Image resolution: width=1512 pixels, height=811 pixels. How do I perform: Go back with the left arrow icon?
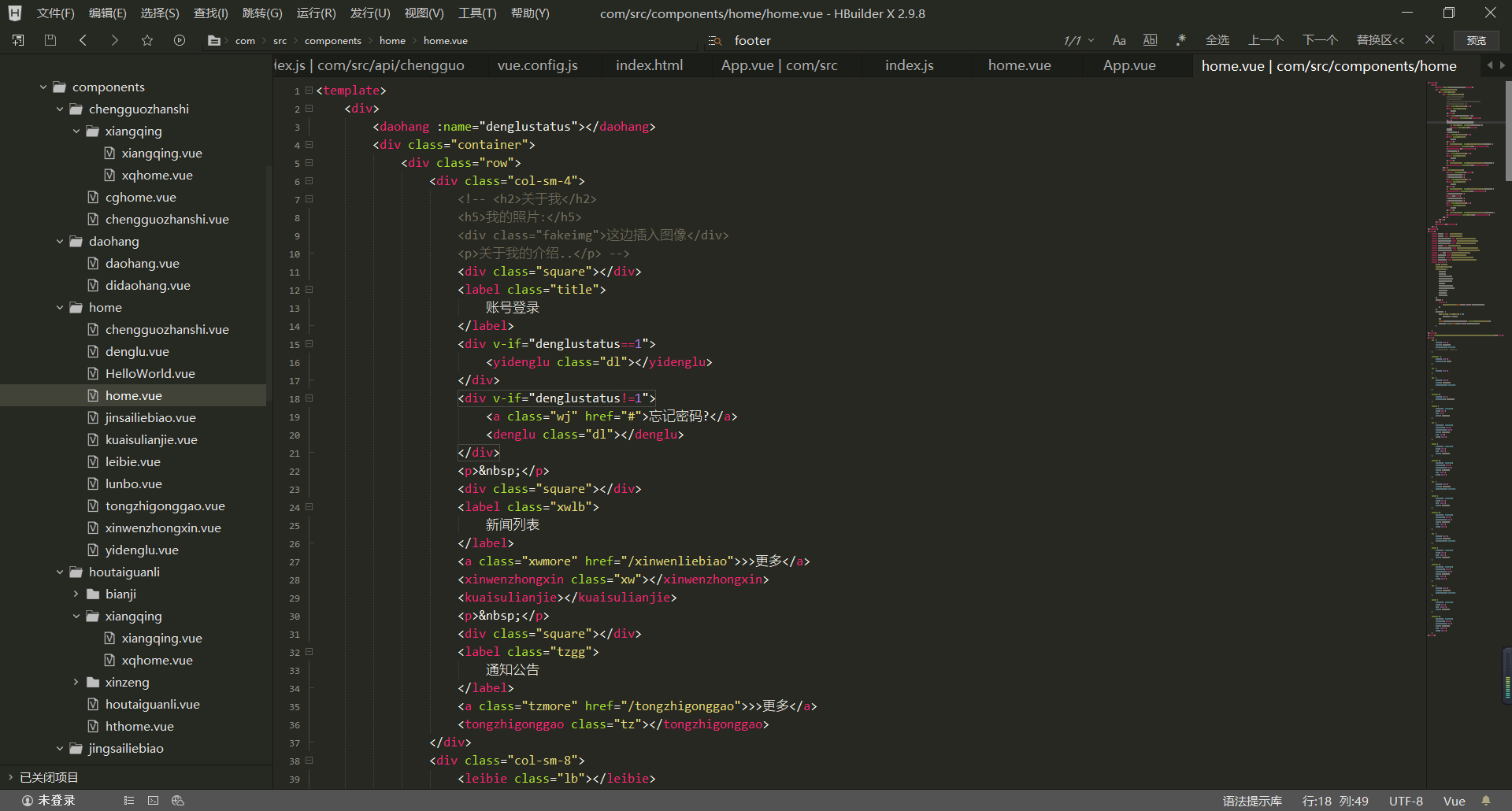tap(83, 40)
